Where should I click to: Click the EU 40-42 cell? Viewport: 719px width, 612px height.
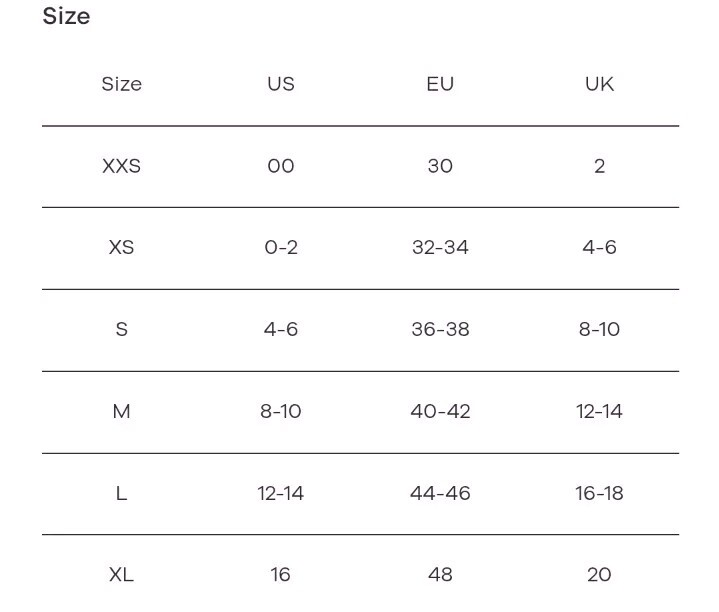440,411
